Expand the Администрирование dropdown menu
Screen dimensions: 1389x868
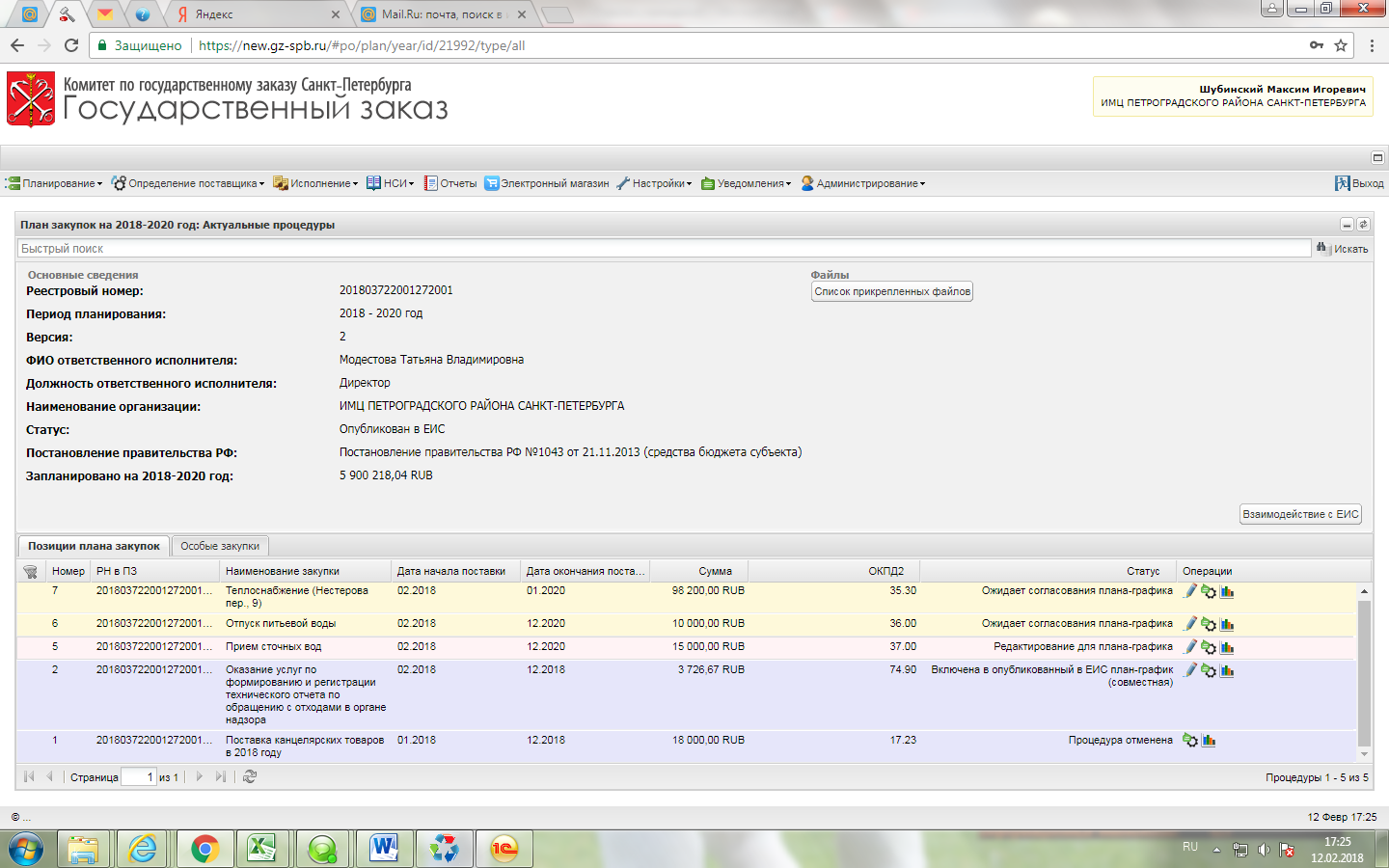point(863,183)
